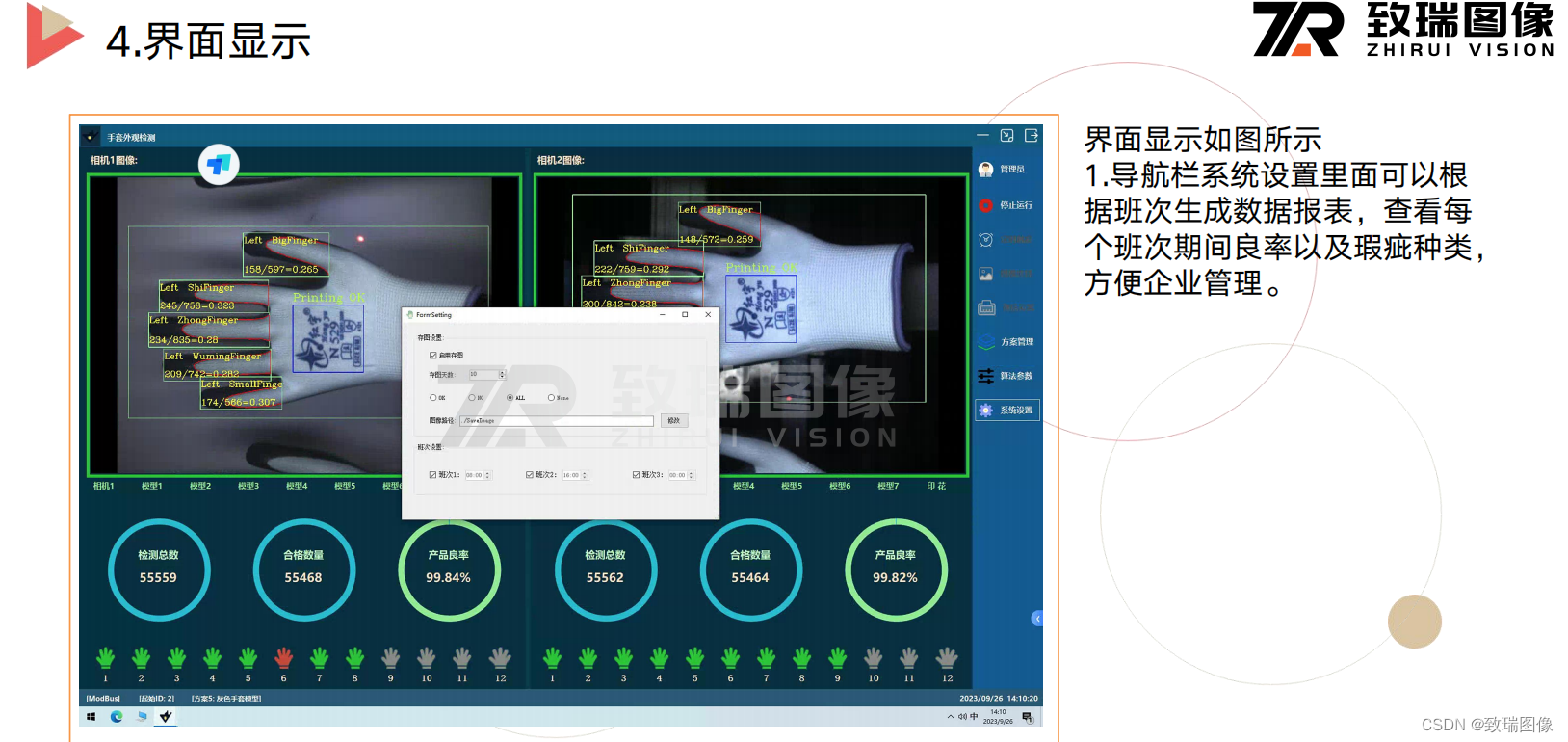Screen dimensions: 1568x742
Task: Click the 管理员 user avatar icon
Action: coord(985,170)
